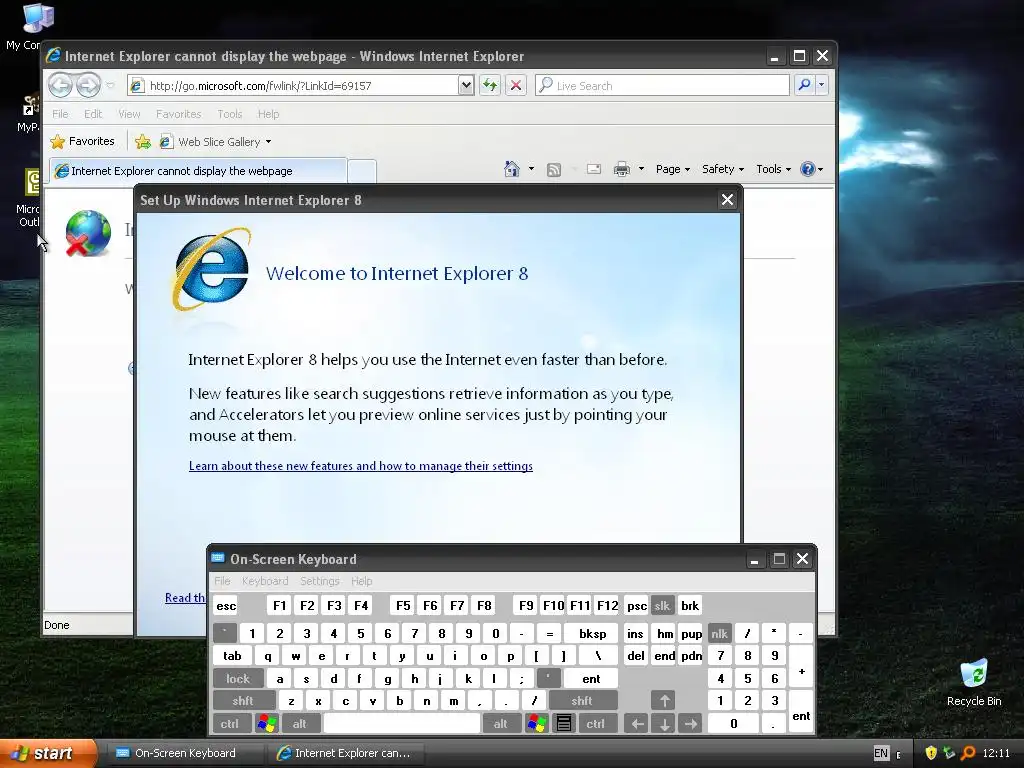Click the Refresh icon next to address bar

490,85
